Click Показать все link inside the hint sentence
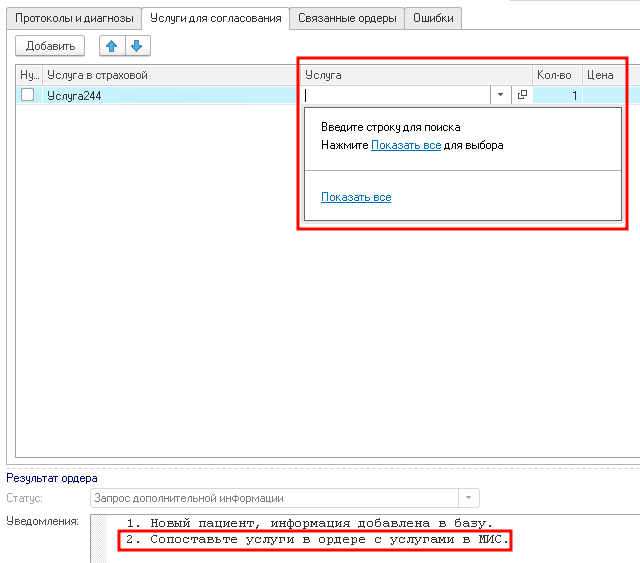640x563 pixels. coord(406,145)
